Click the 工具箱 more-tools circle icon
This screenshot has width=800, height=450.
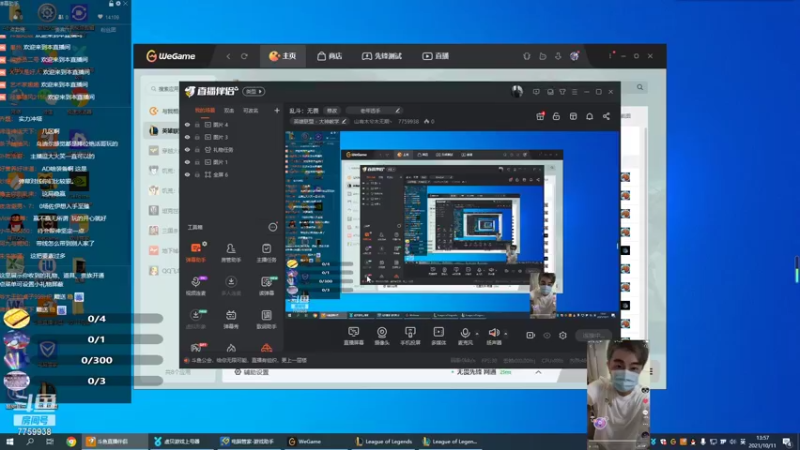(x=272, y=227)
